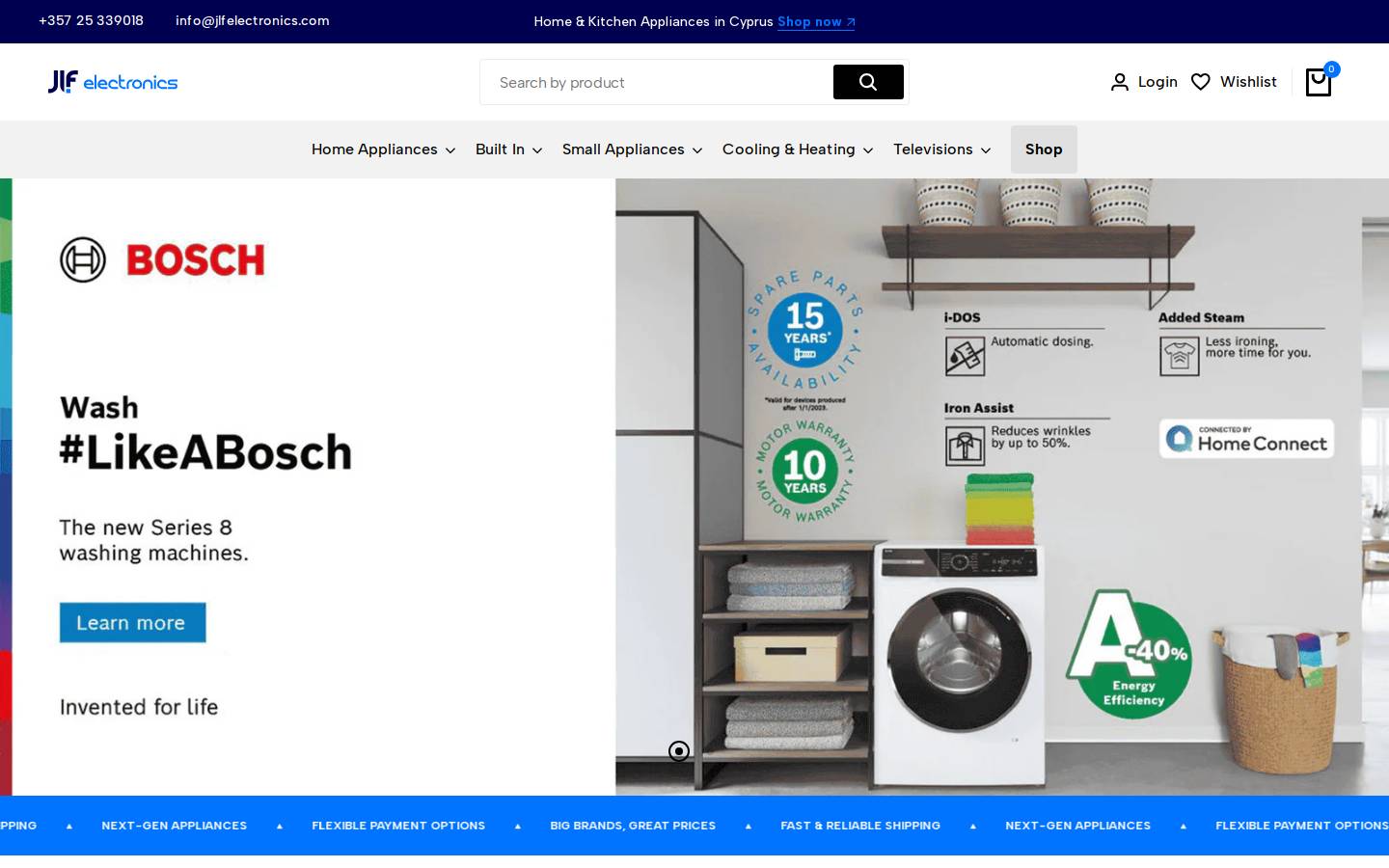
Task: Click 'The new Series 8 washing machines' text
Action: [154, 540]
